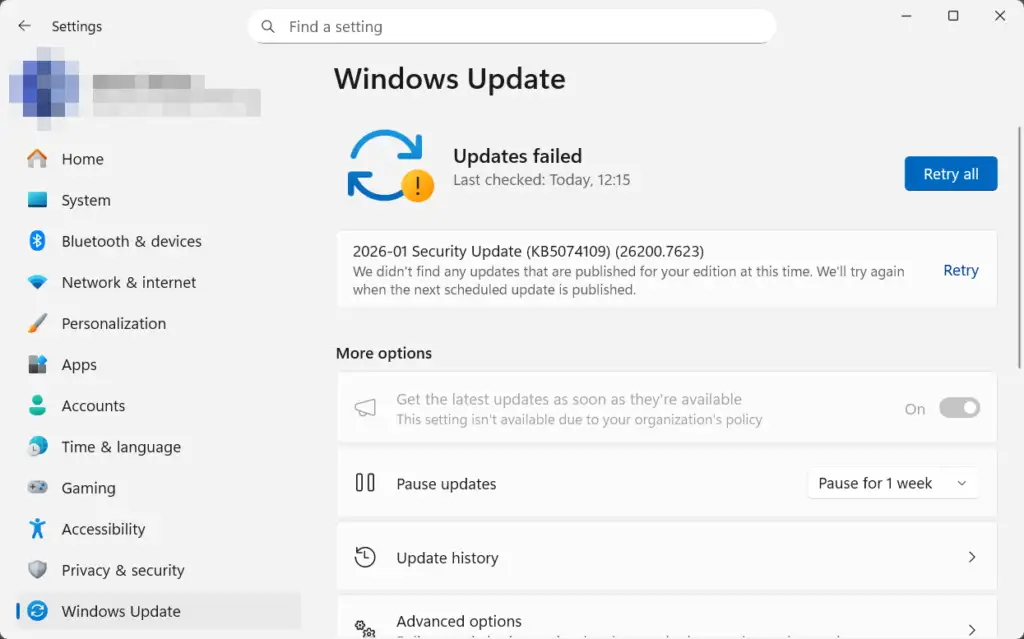
Task: Click the Accessibility figure icon
Action: tap(37, 529)
